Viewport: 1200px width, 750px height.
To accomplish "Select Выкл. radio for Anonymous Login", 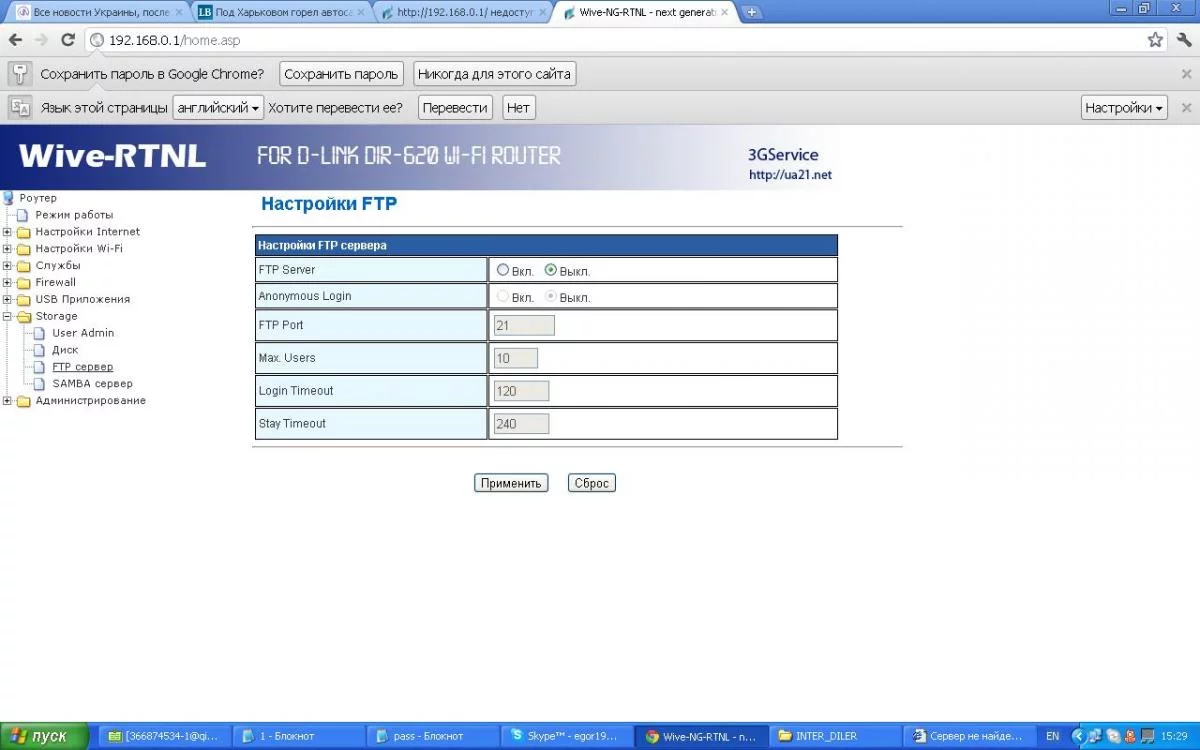I will point(551,297).
